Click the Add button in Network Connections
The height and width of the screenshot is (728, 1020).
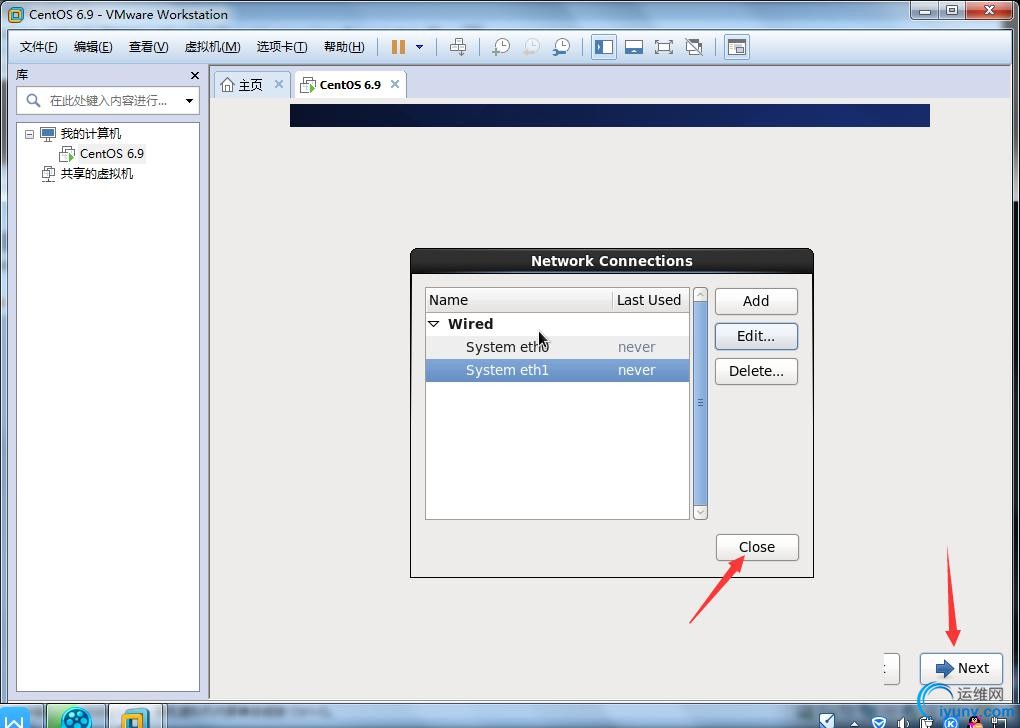pyautogui.click(x=756, y=301)
